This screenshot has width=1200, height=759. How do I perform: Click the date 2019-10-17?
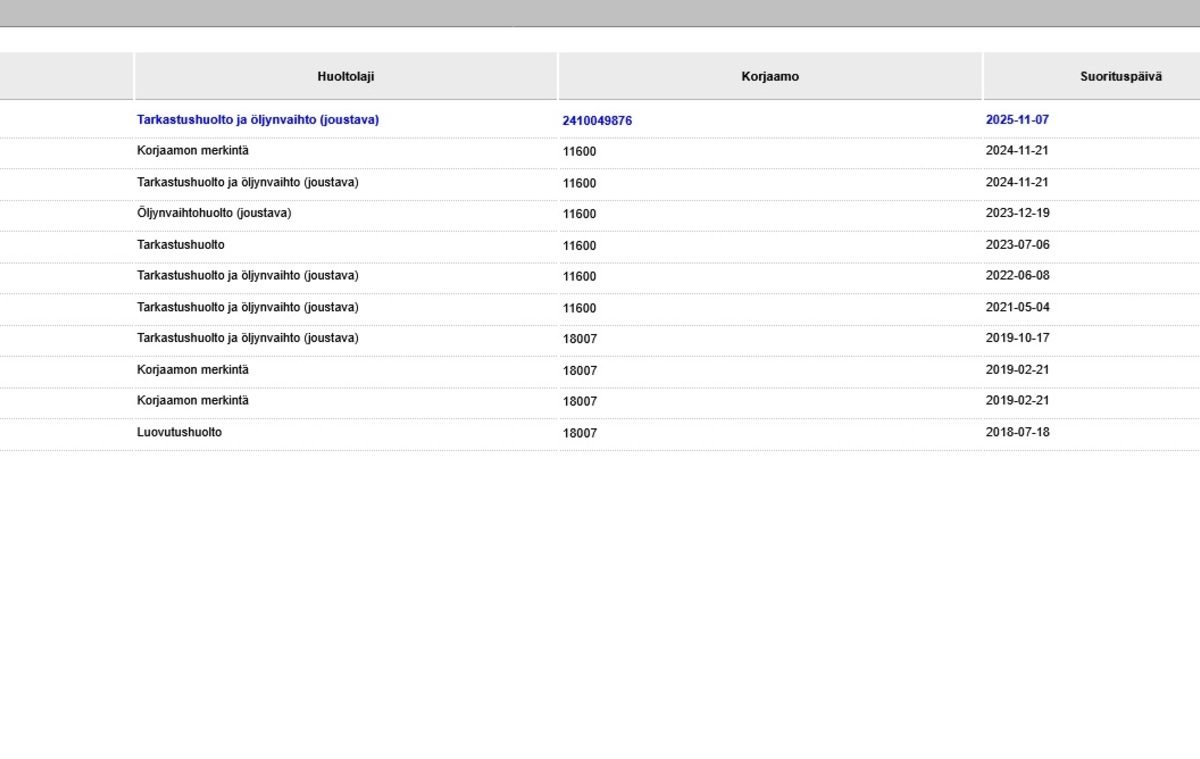[x=1017, y=338]
